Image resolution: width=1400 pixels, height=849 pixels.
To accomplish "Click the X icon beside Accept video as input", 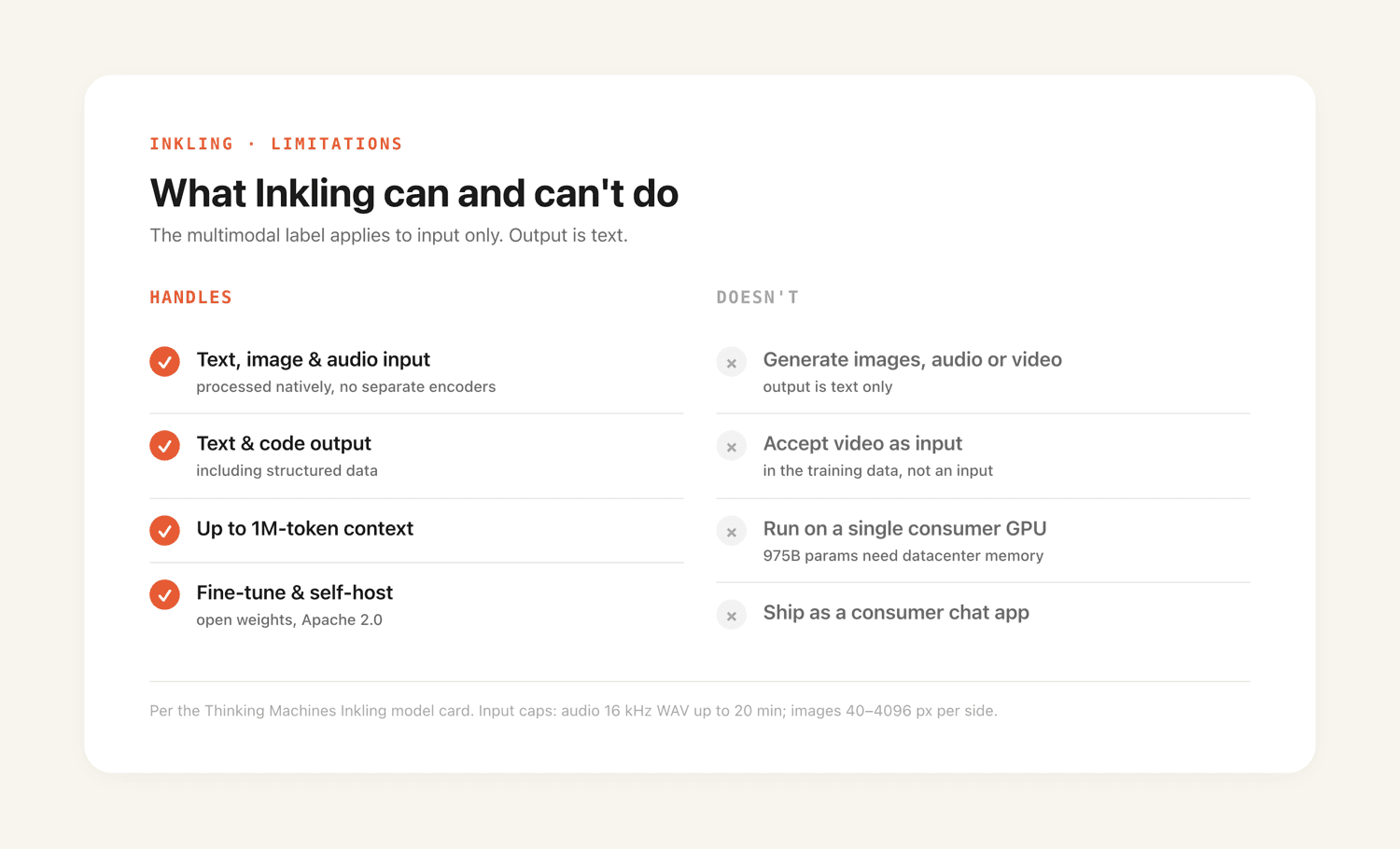I will tap(732, 446).
